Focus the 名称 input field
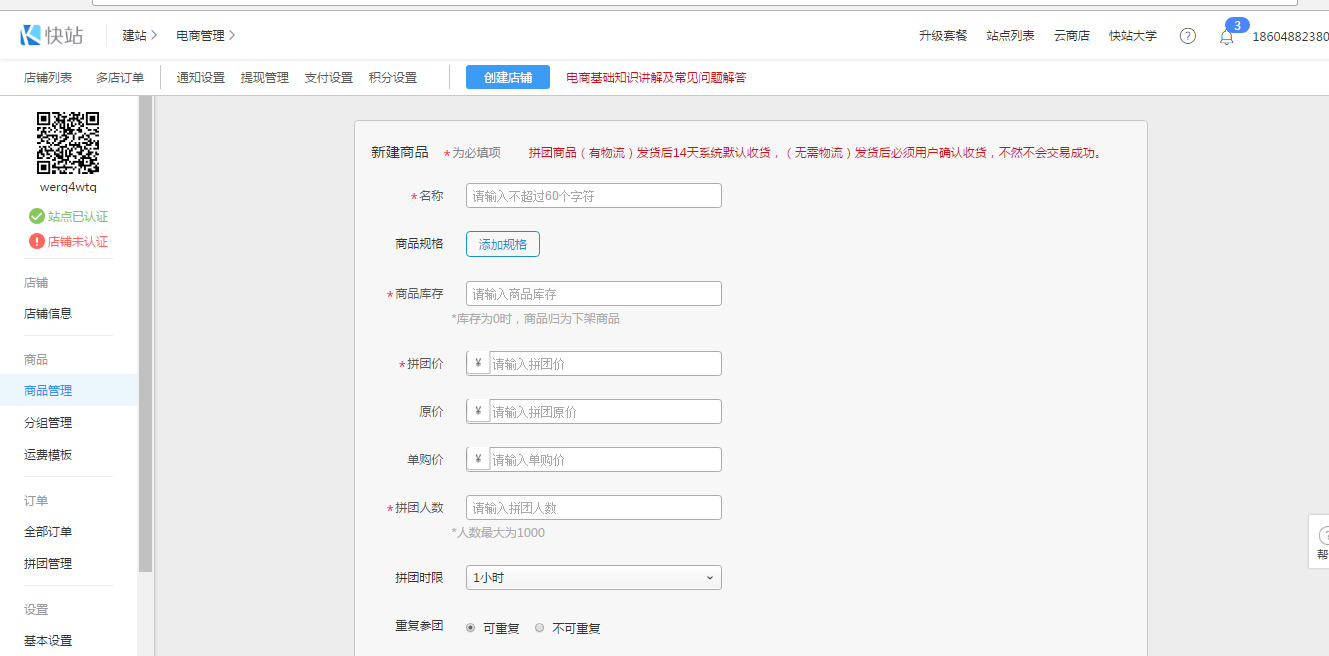Image resolution: width=1329 pixels, height=656 pixels. (x=593, y=196)
